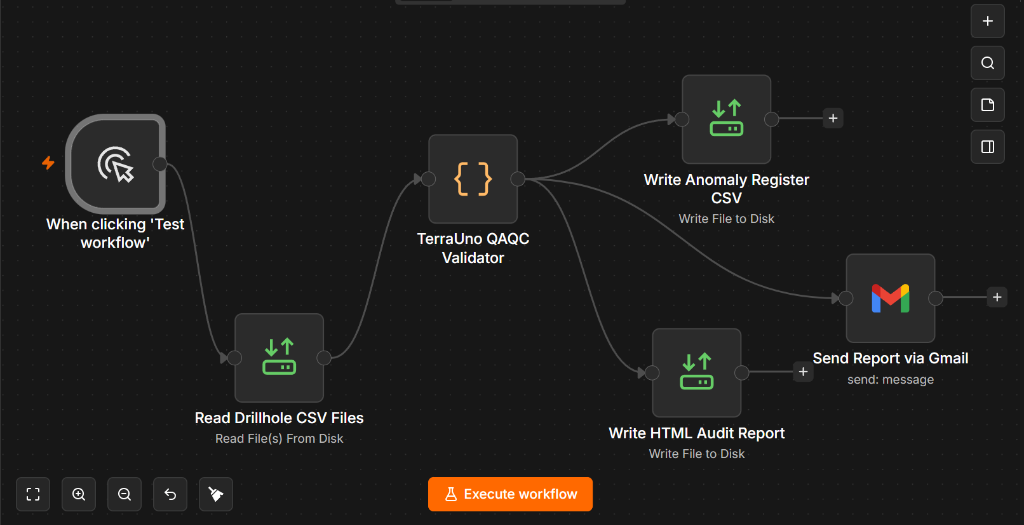Click "Write File to Disk" under Anomaly Register

coord(726,219)
